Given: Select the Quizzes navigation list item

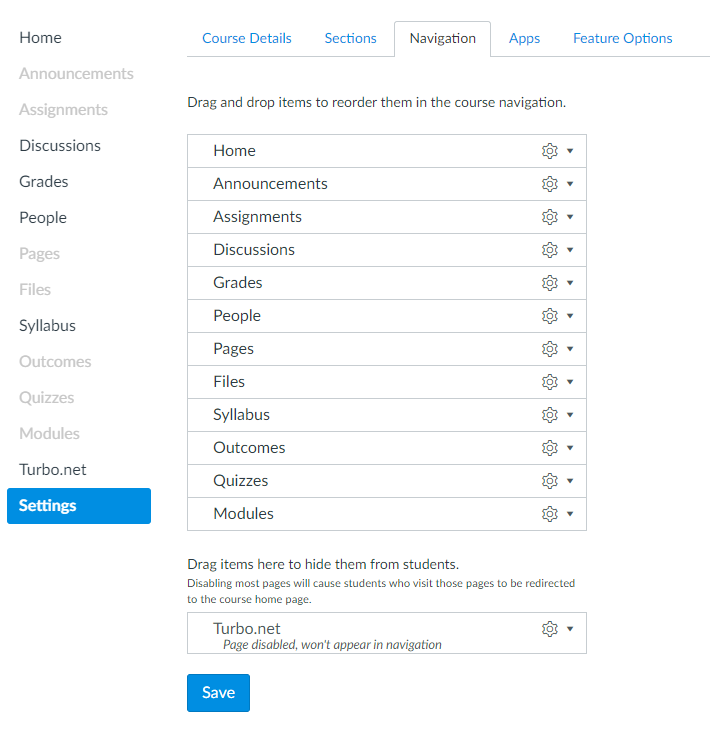Looking at the screenshot, I should click(241, 481).
